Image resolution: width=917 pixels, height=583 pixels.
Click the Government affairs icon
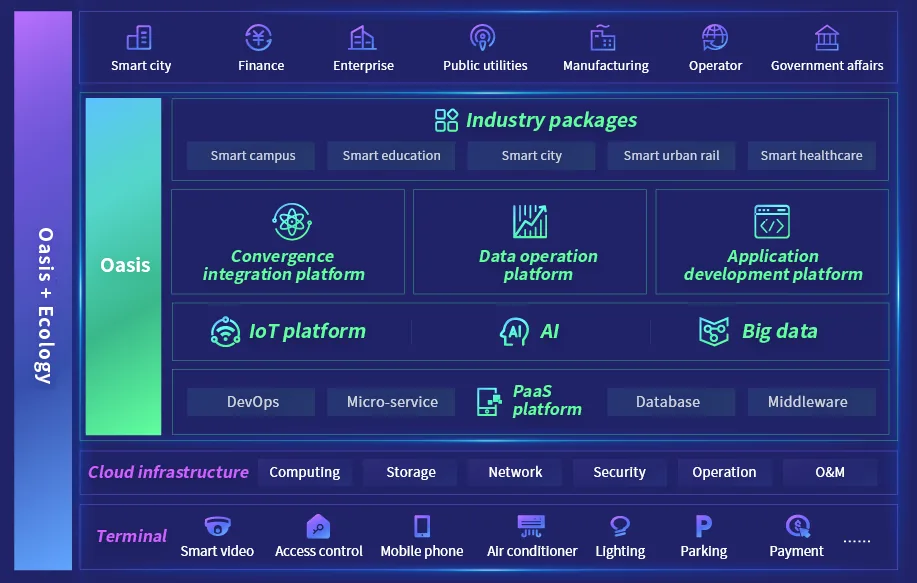tap(827, 38)
